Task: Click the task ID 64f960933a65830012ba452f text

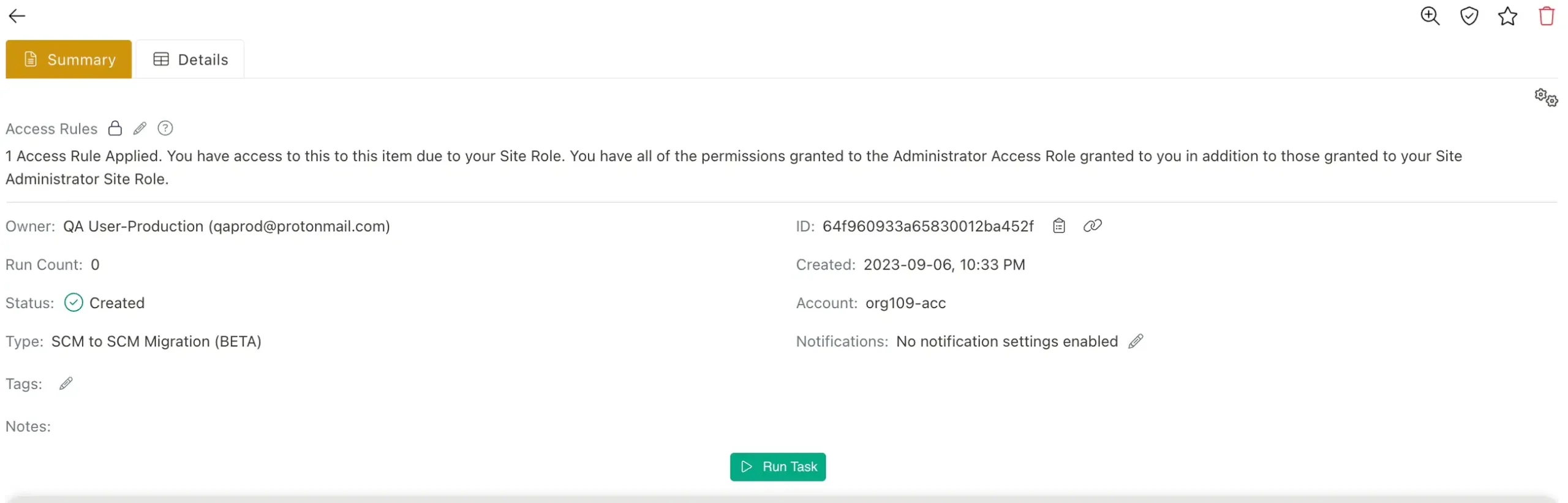Action: (x=928, y=225)
